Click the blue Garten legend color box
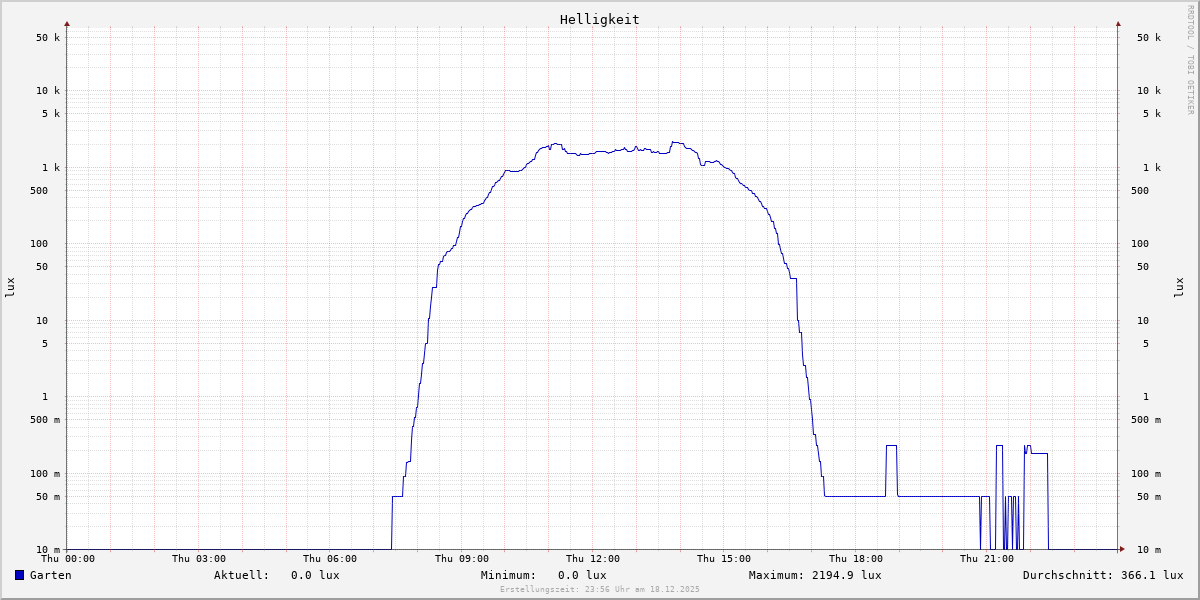 (x=19, y=575)
